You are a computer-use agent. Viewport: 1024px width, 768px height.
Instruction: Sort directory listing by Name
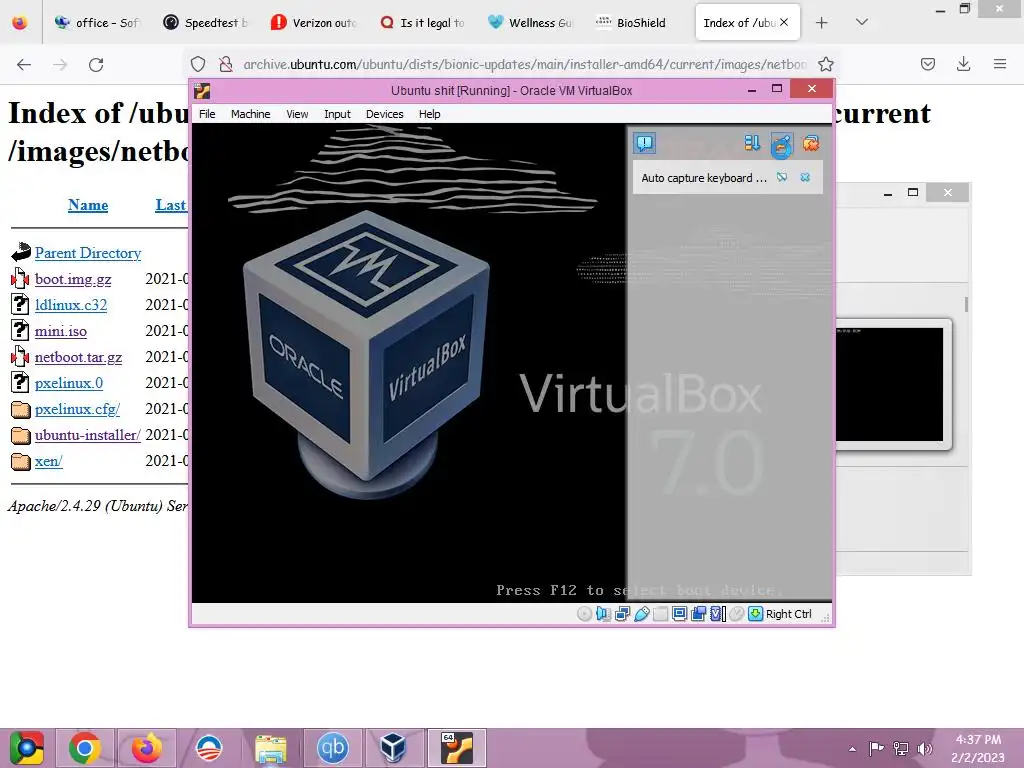[88, 205]
